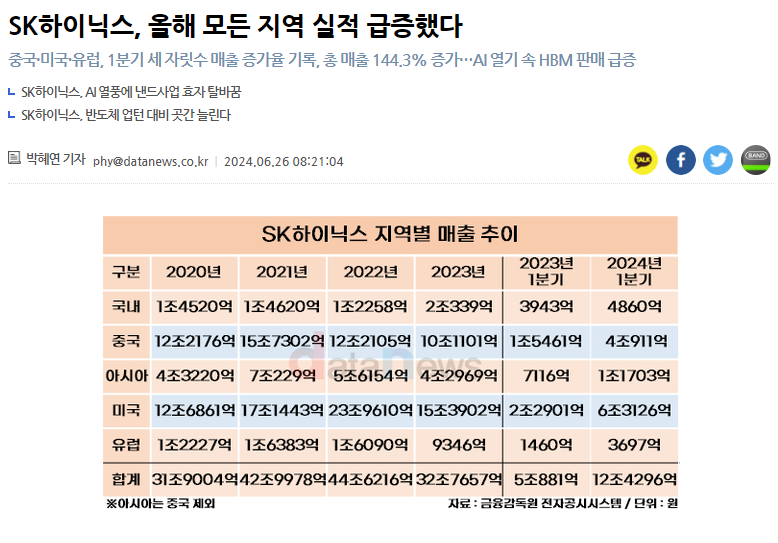Click the '구분' header cell
This screenshot has width=778, height=543.
(126, 272)
